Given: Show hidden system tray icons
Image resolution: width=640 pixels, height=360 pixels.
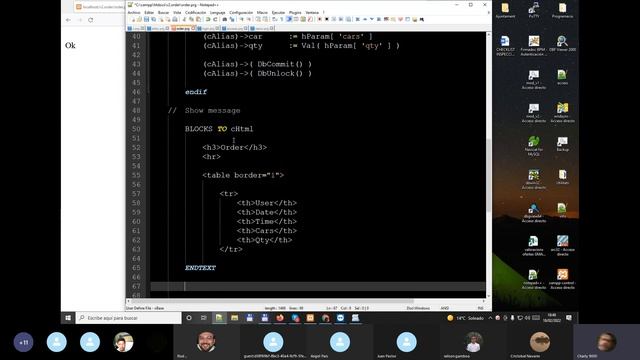Looking at the screenshot, I should [490, 318].
